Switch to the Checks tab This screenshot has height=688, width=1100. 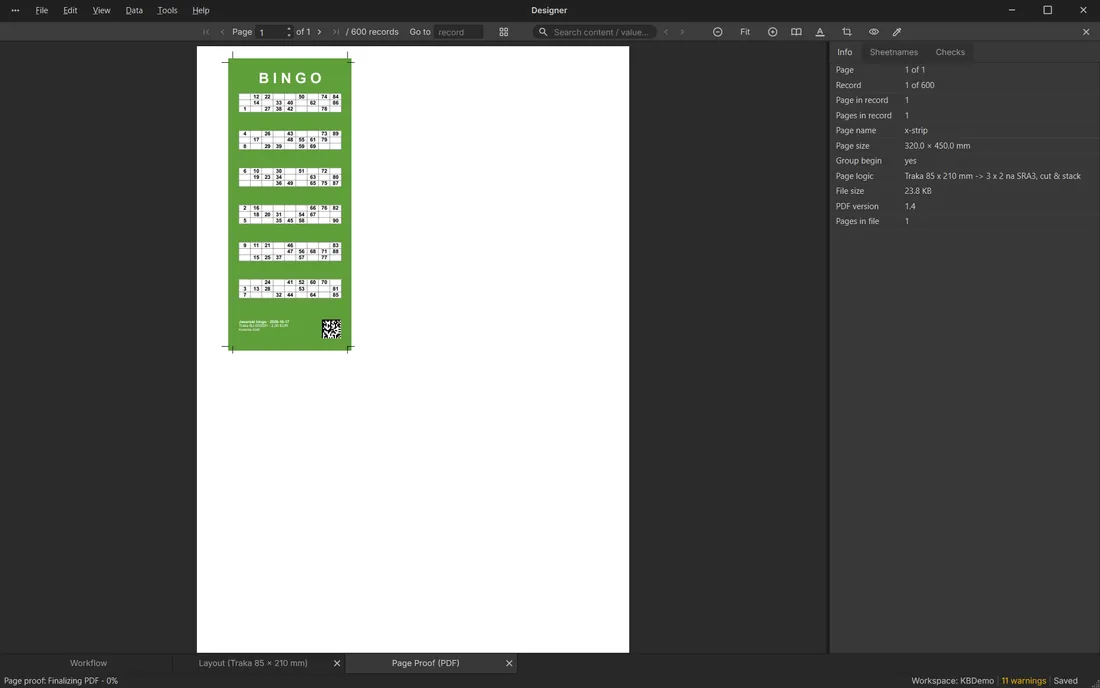click(x=950, y=53)
